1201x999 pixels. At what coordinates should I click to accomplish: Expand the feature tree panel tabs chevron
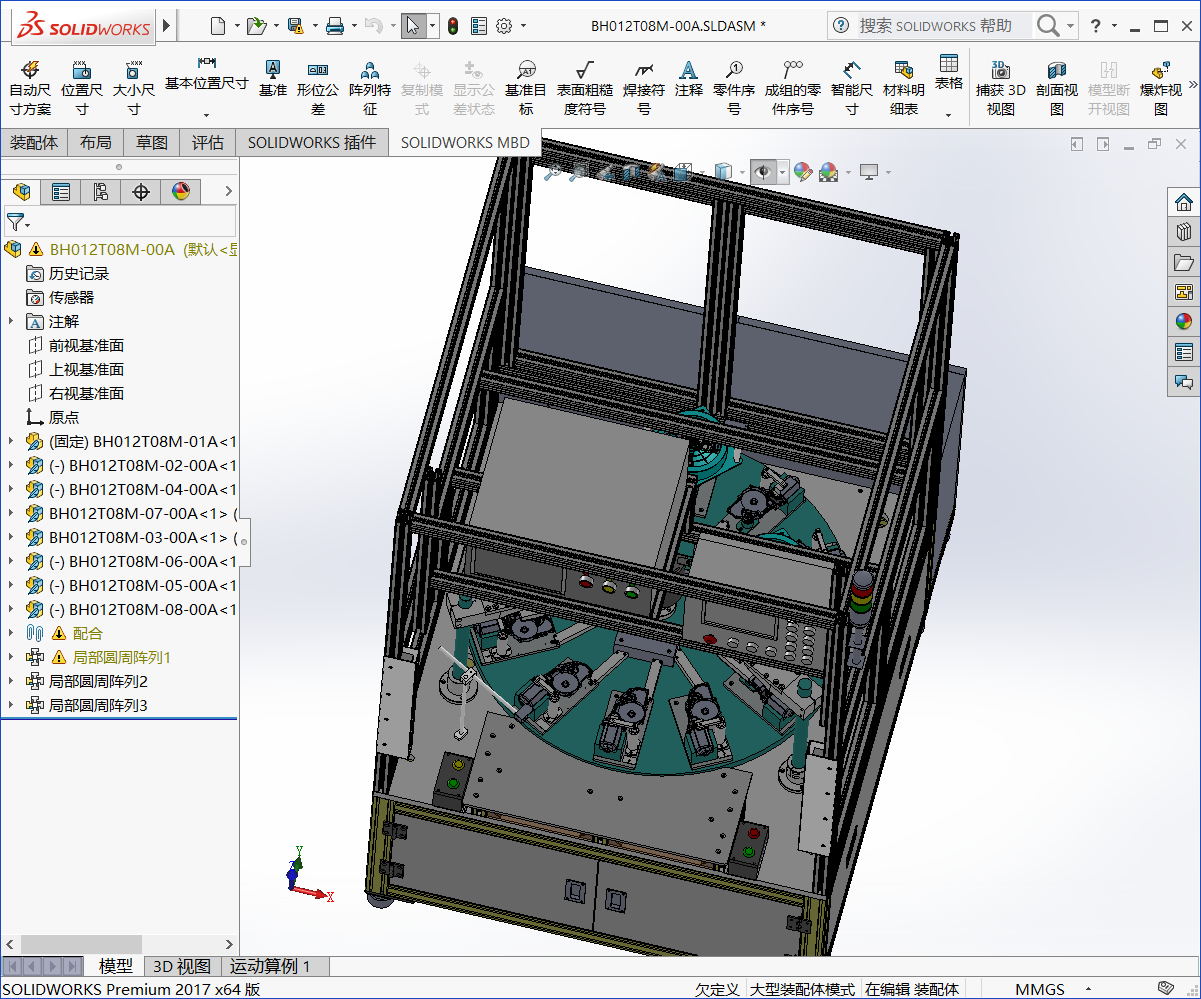[228, 191]
